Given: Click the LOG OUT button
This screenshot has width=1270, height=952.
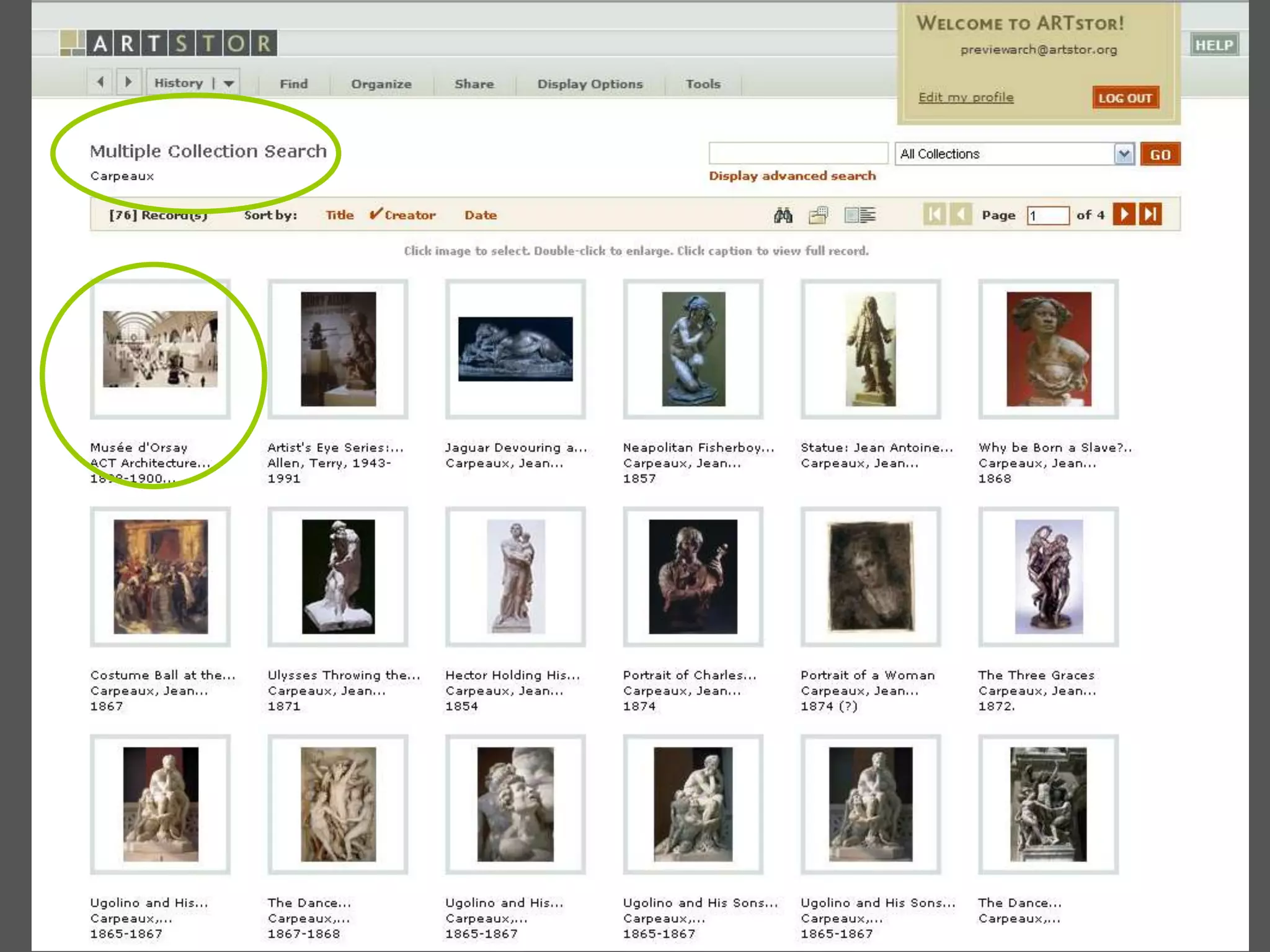Looking at the screenshot, I should (x=1125, y=98).
